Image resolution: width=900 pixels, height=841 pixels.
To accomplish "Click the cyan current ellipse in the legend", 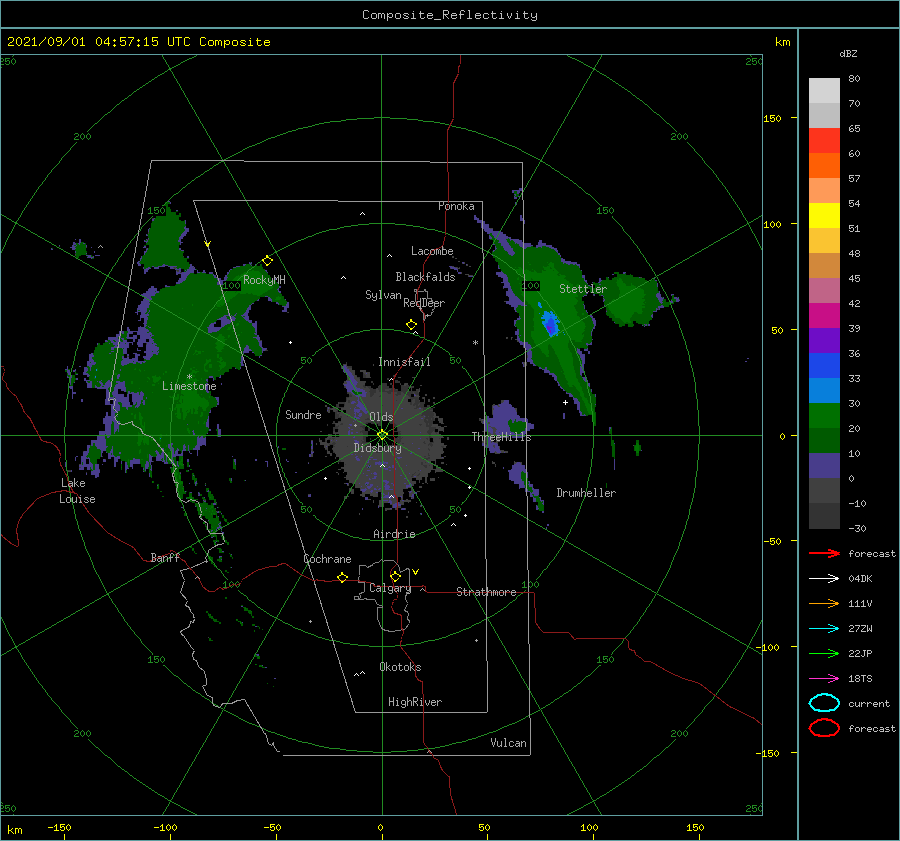I will (824, 703).
